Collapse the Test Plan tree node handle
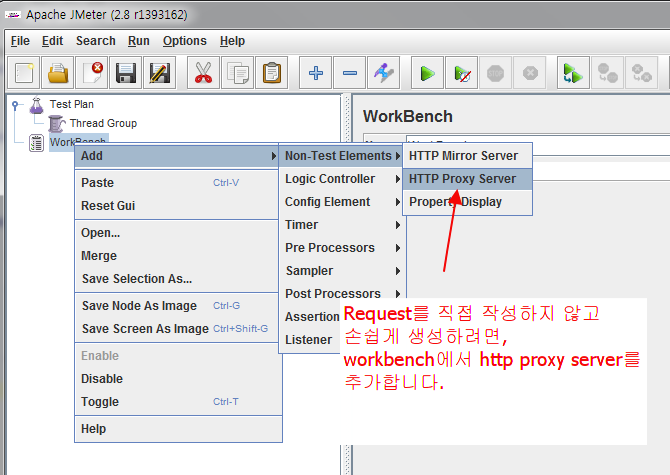 (15, 104)
